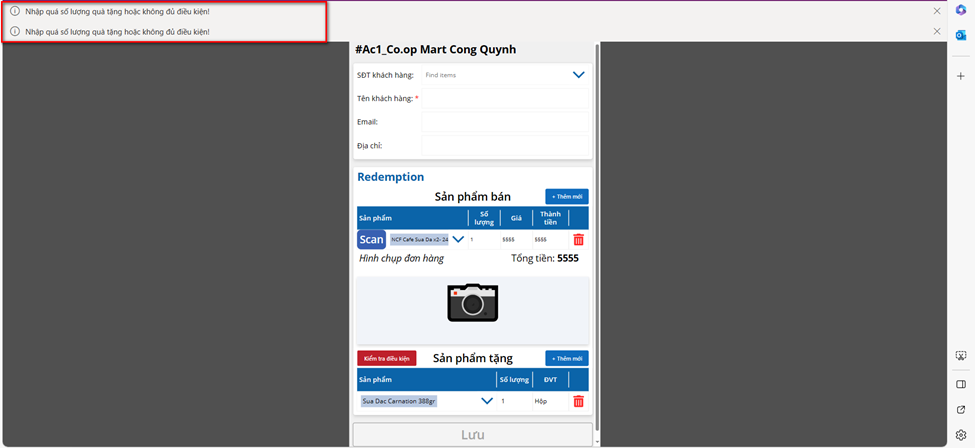Click the Lưu save button
Image resolution: width=975 pixels, height=448 pixels.
coord(473,434)
